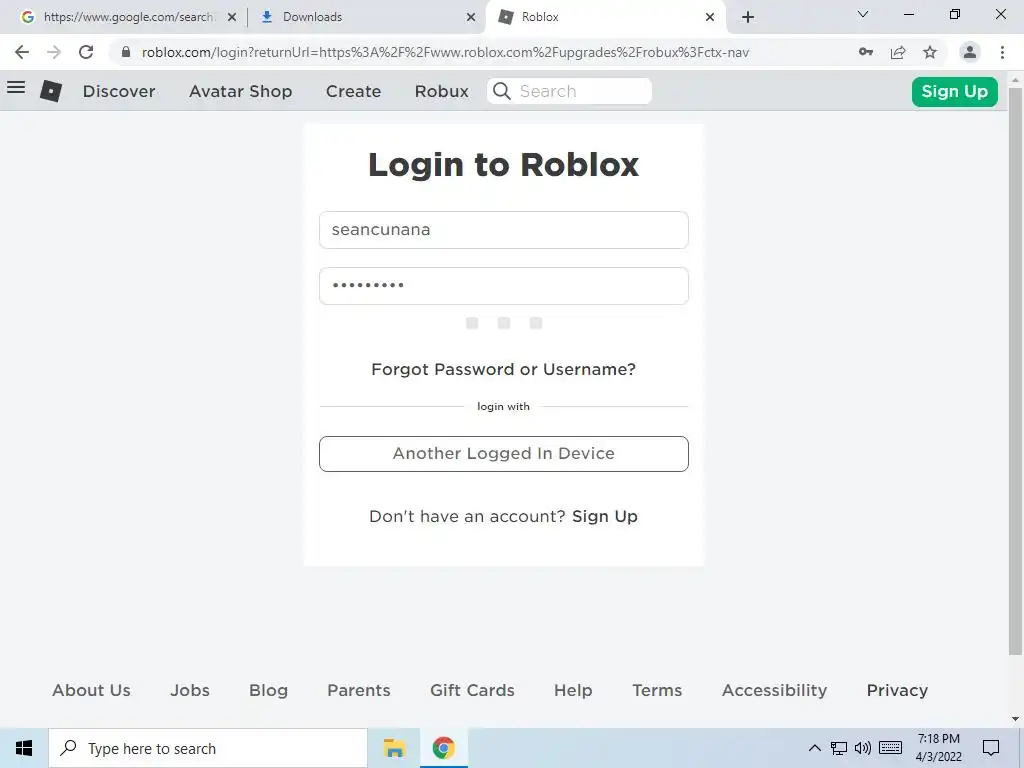Open Blog footer link
1024x768 pixels.
268,690
